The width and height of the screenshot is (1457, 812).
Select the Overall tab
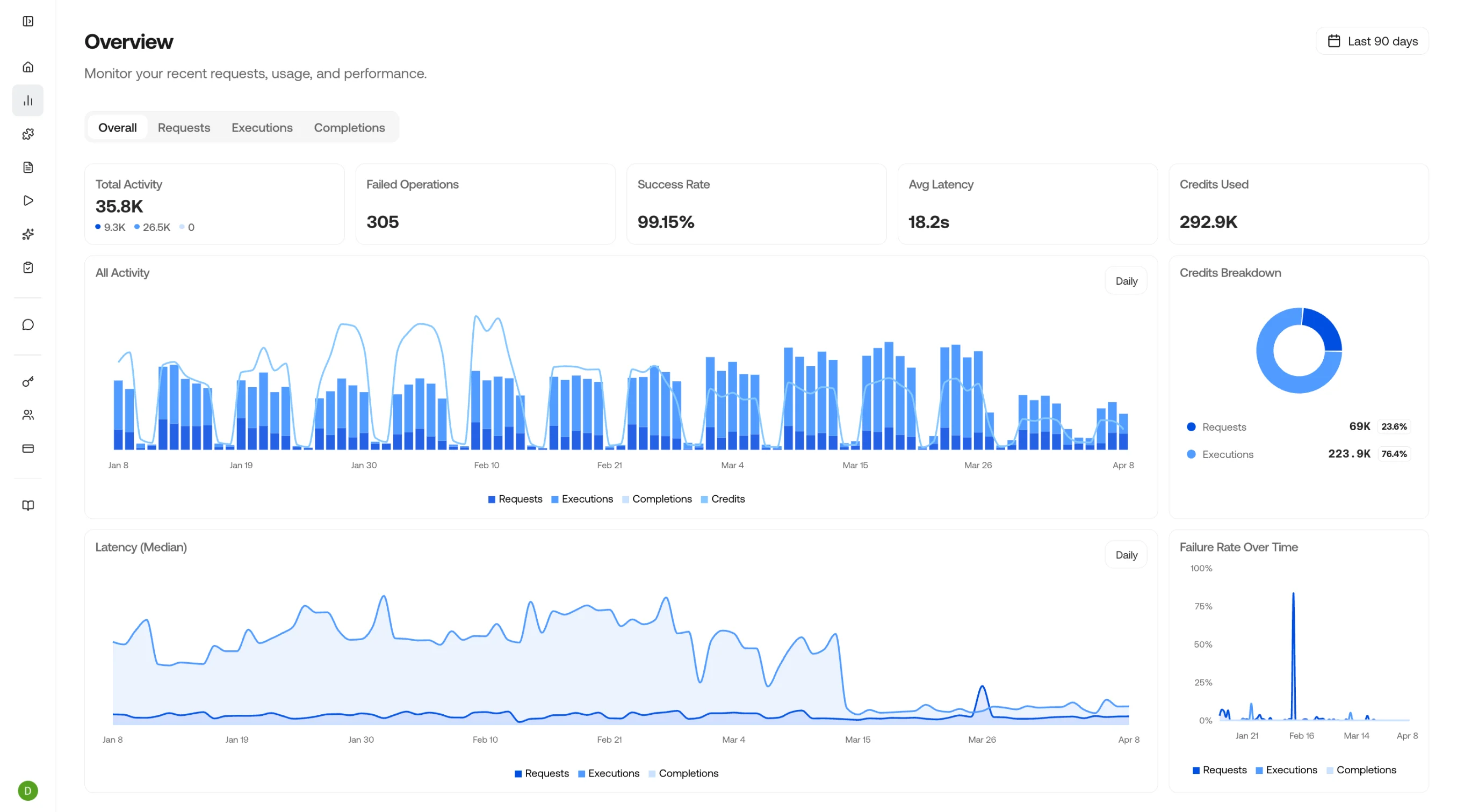pos(117,128)
